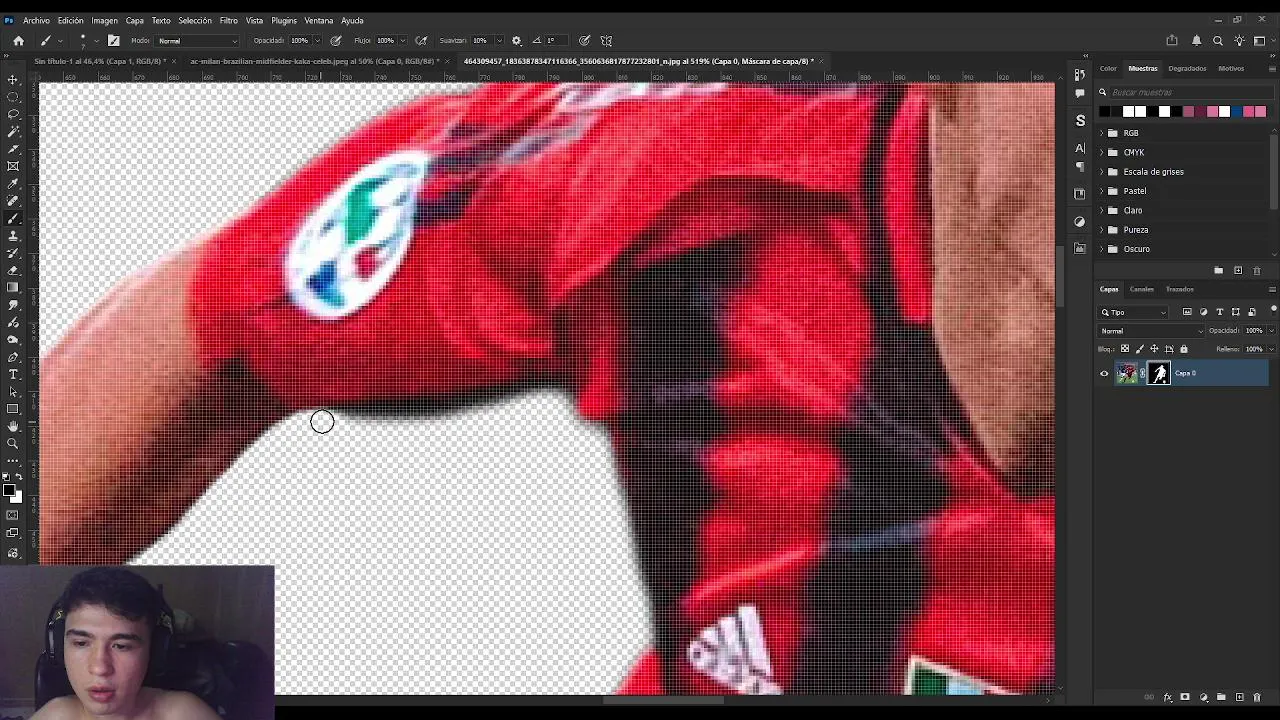Select the Lasso tool
The width and height of the screenshot is (1280, 720).
click(13, 114)
